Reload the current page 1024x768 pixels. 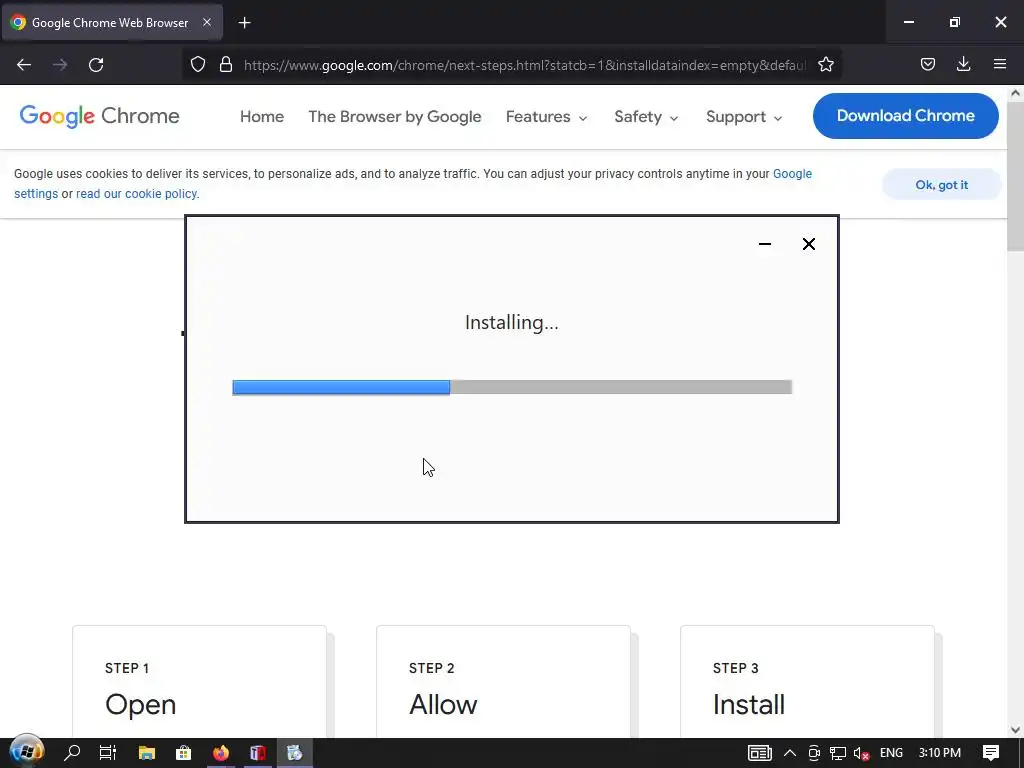[x=96, y=65]
